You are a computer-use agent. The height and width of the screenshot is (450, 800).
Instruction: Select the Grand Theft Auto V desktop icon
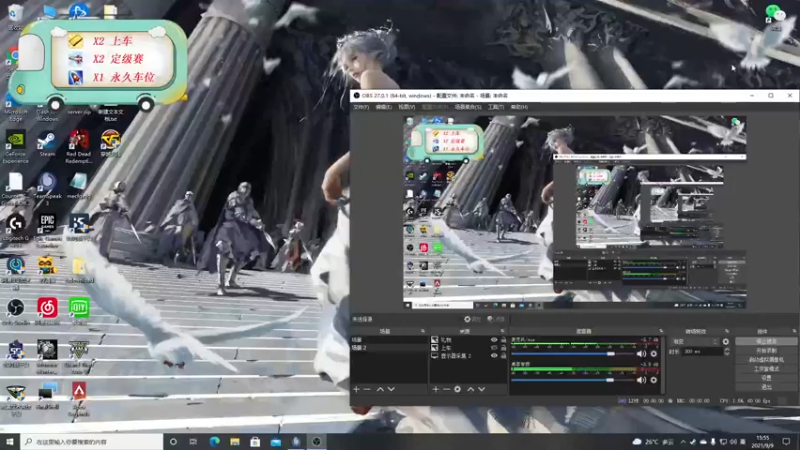(x=79, y=357)
